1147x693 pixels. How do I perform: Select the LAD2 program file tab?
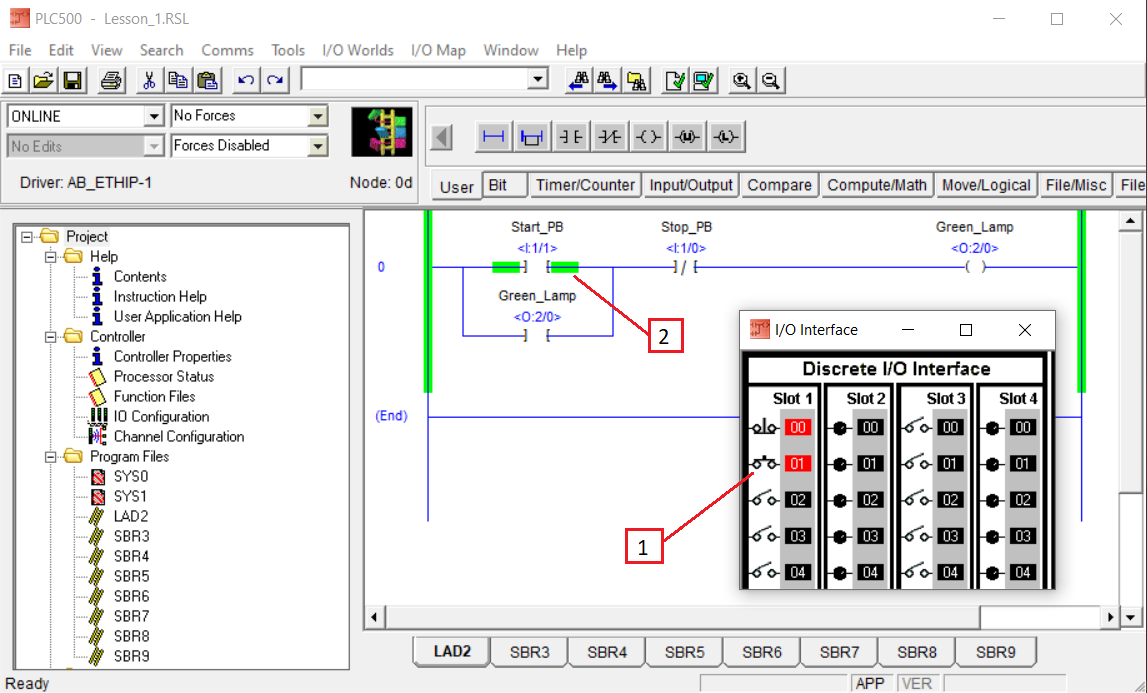[x=452, y=651]
